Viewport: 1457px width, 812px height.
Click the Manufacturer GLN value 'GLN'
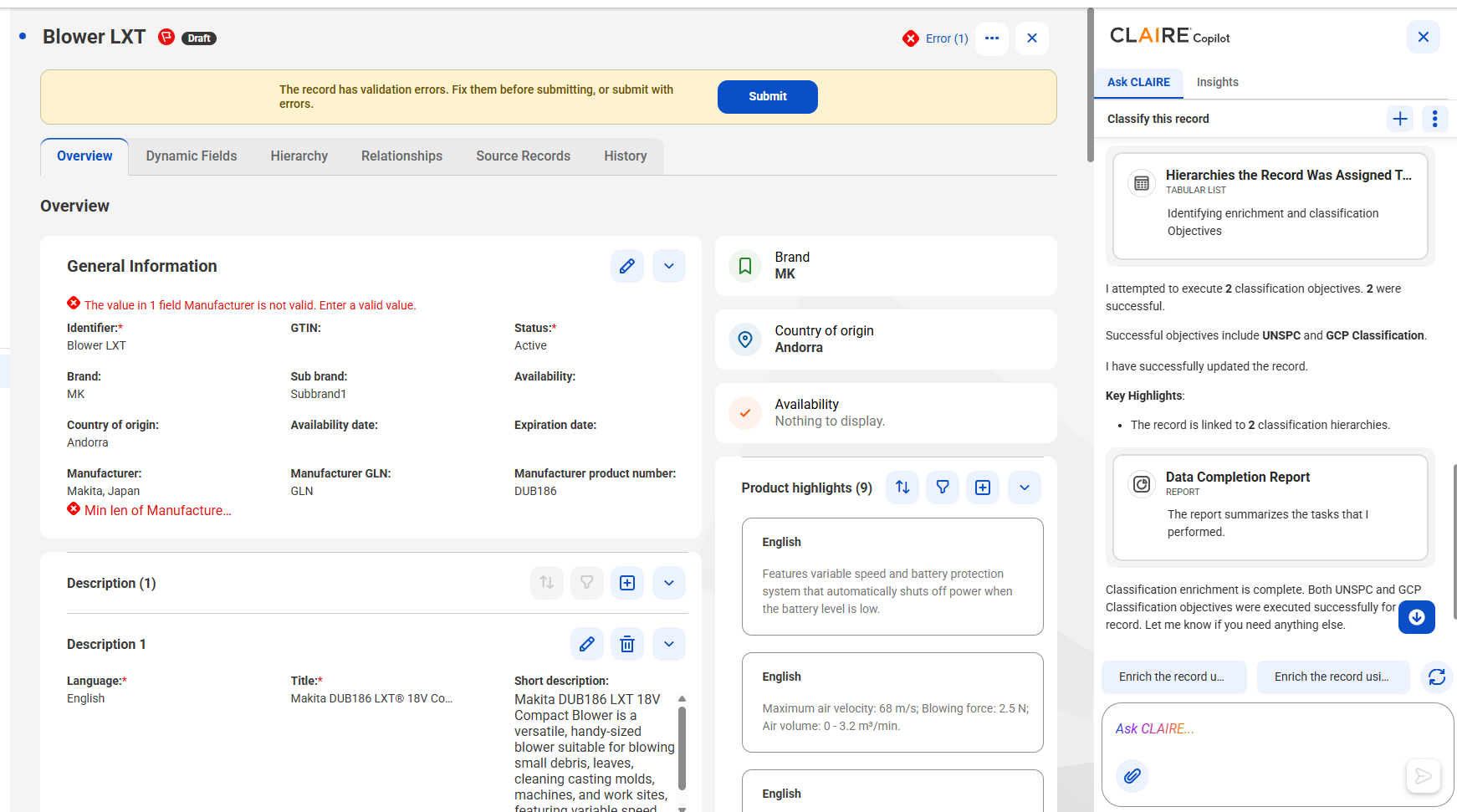click(x=302, y=491)
